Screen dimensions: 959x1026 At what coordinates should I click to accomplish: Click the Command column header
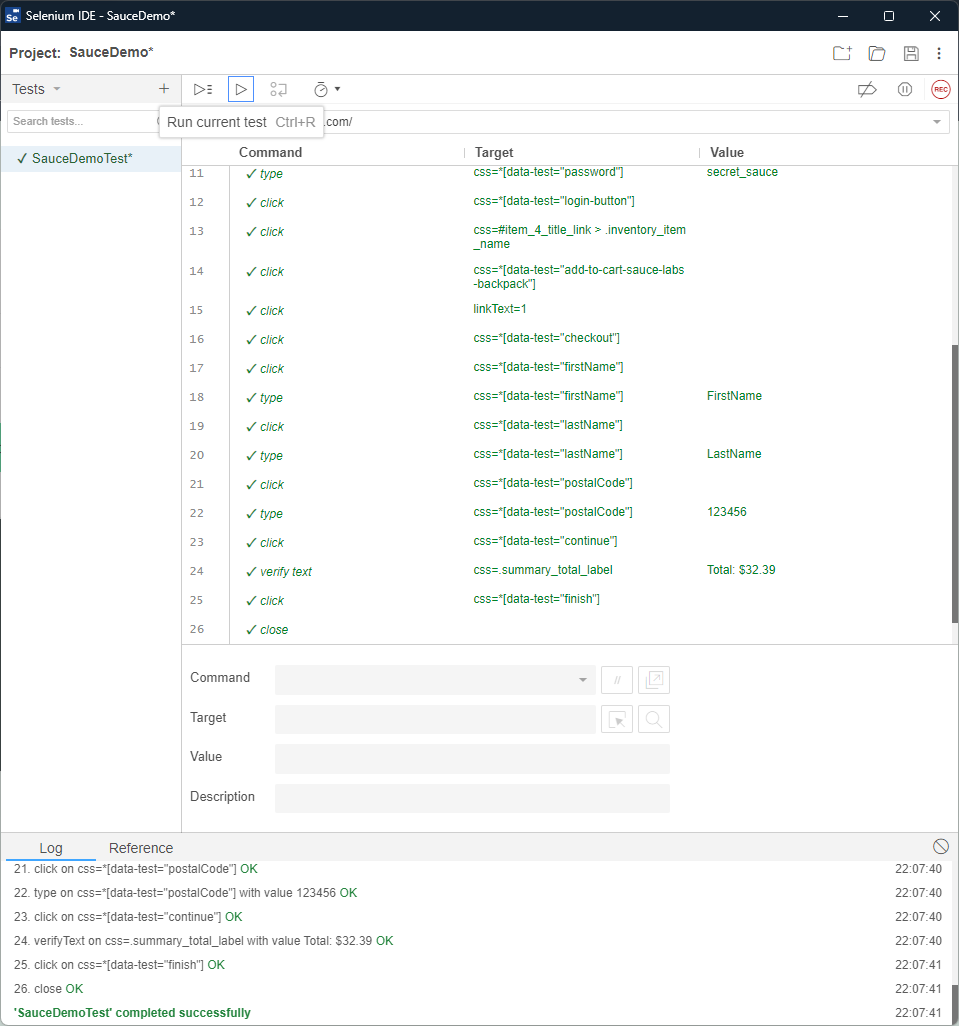tap(270, 152)
